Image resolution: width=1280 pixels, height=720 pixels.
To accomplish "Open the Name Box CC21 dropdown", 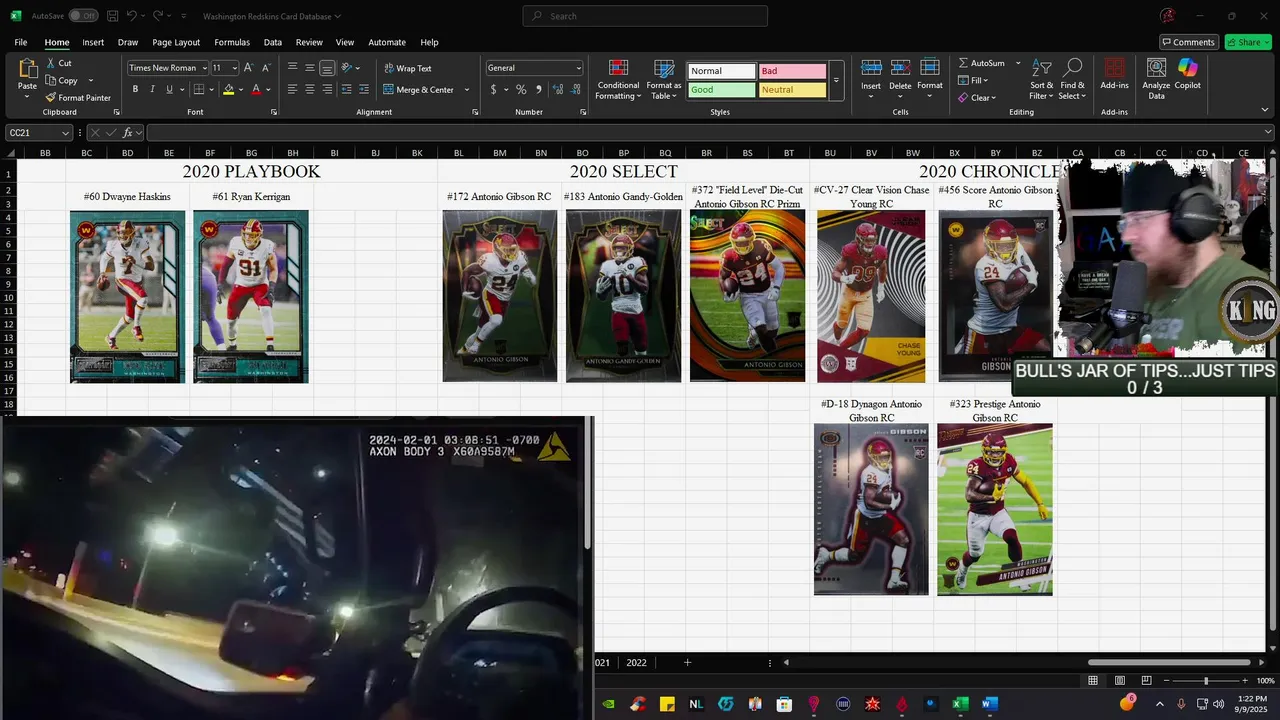I will point(66,133).
